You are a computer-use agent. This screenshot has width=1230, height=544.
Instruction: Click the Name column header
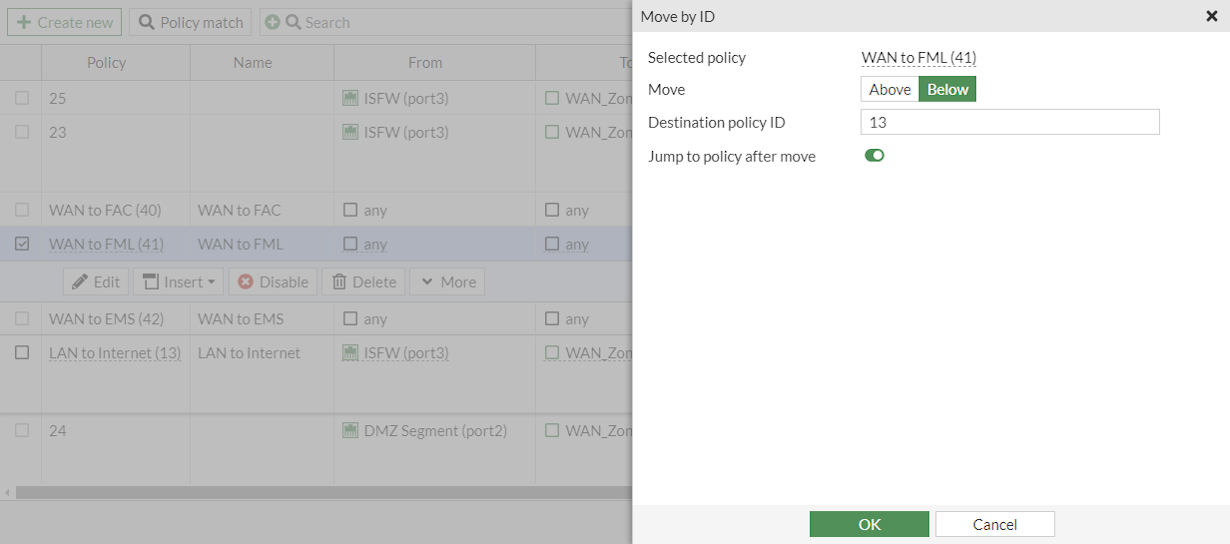(253, 62)
